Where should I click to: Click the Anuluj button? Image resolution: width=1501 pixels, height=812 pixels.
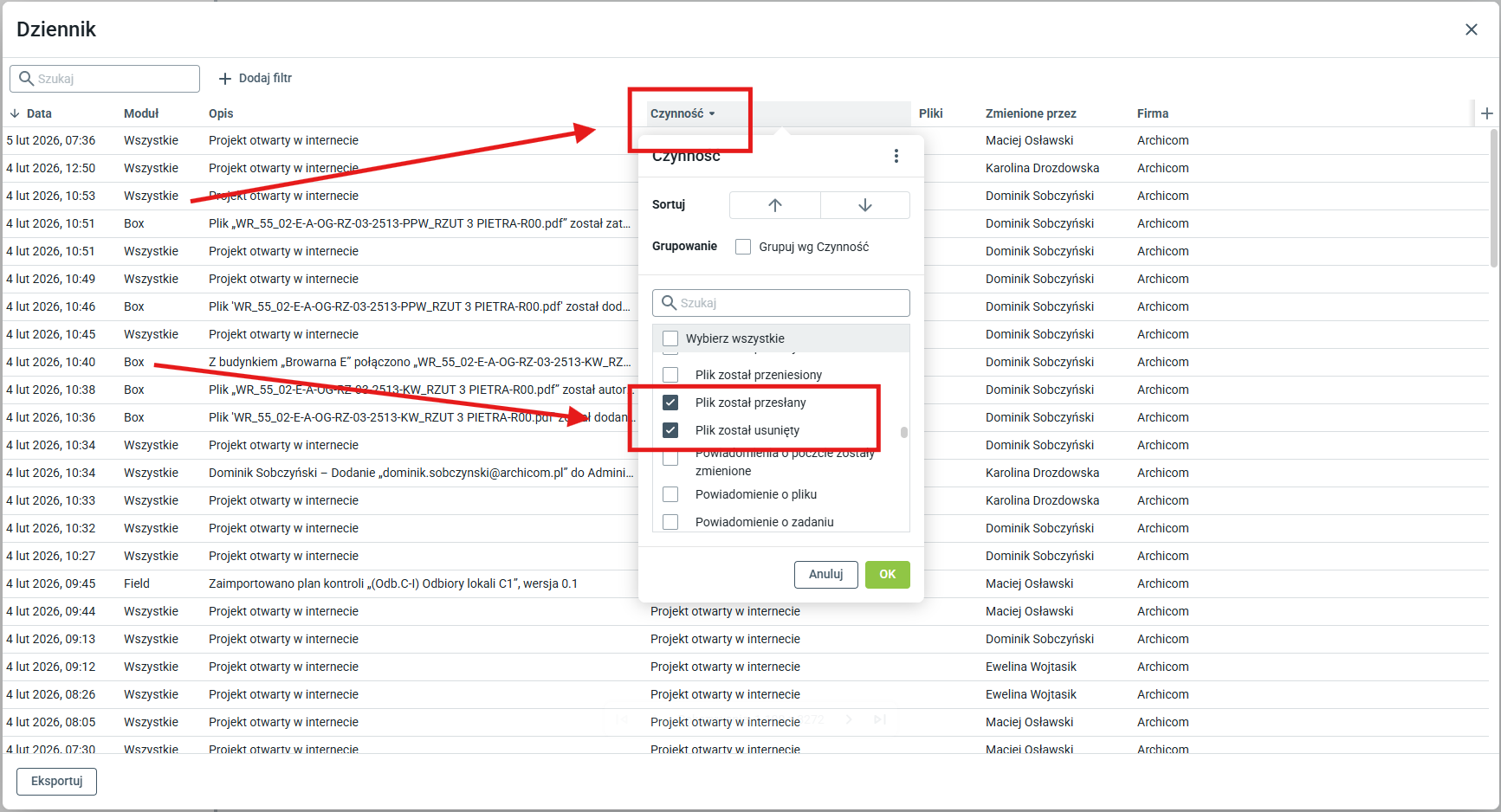point(825,574)
